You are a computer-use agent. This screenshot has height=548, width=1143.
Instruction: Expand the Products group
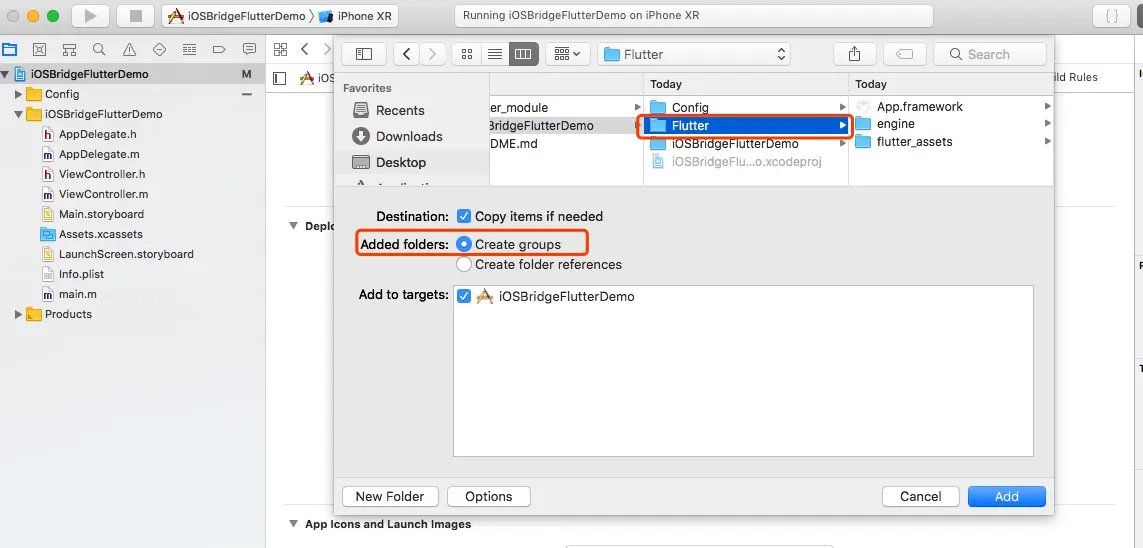[19, 314]
